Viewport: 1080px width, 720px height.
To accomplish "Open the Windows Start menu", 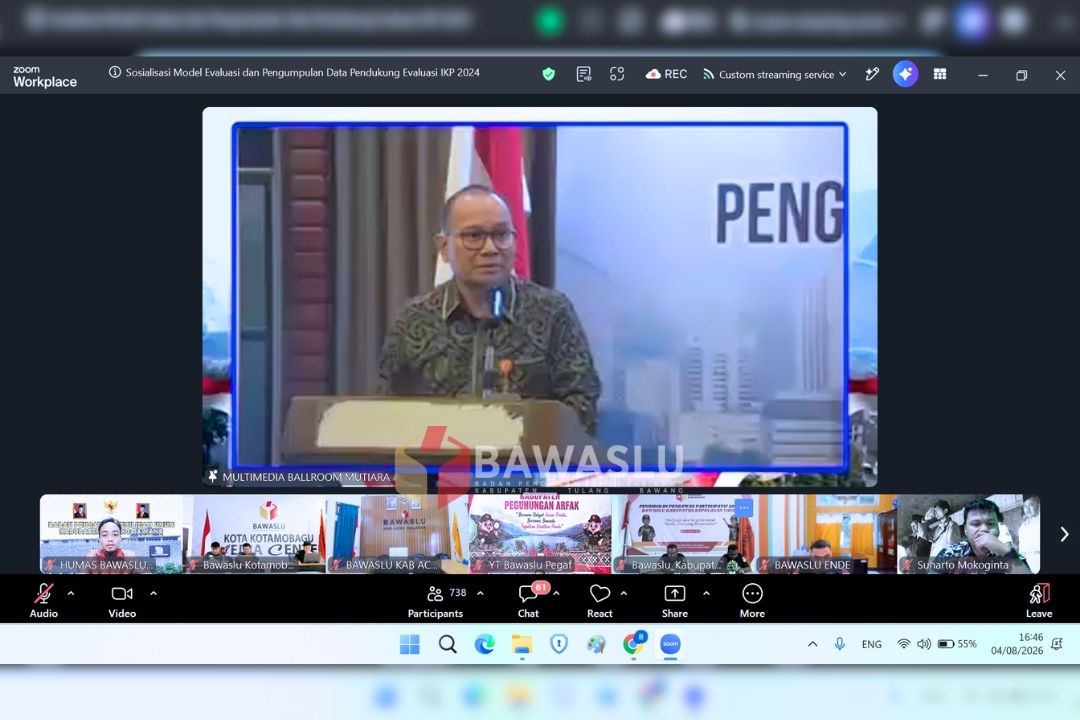I will click(x=409, y=644).
